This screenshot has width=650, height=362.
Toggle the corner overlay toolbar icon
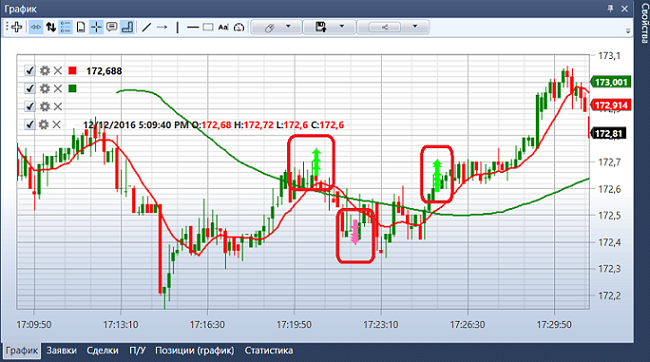pos(127,27)
